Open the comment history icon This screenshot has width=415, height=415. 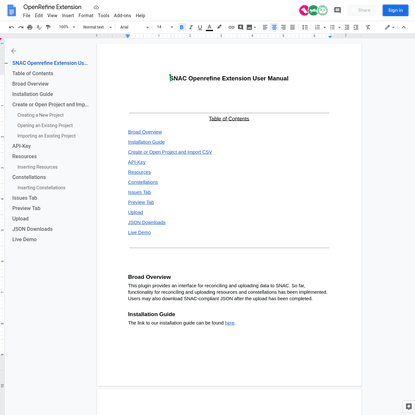pos(337,10)
